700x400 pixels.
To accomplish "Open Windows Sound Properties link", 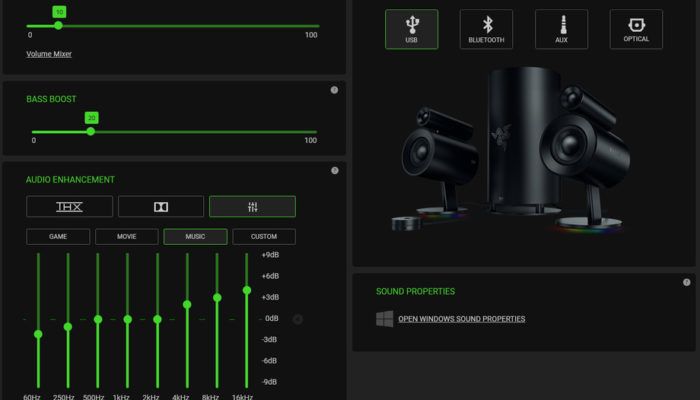I will (462, 319).
